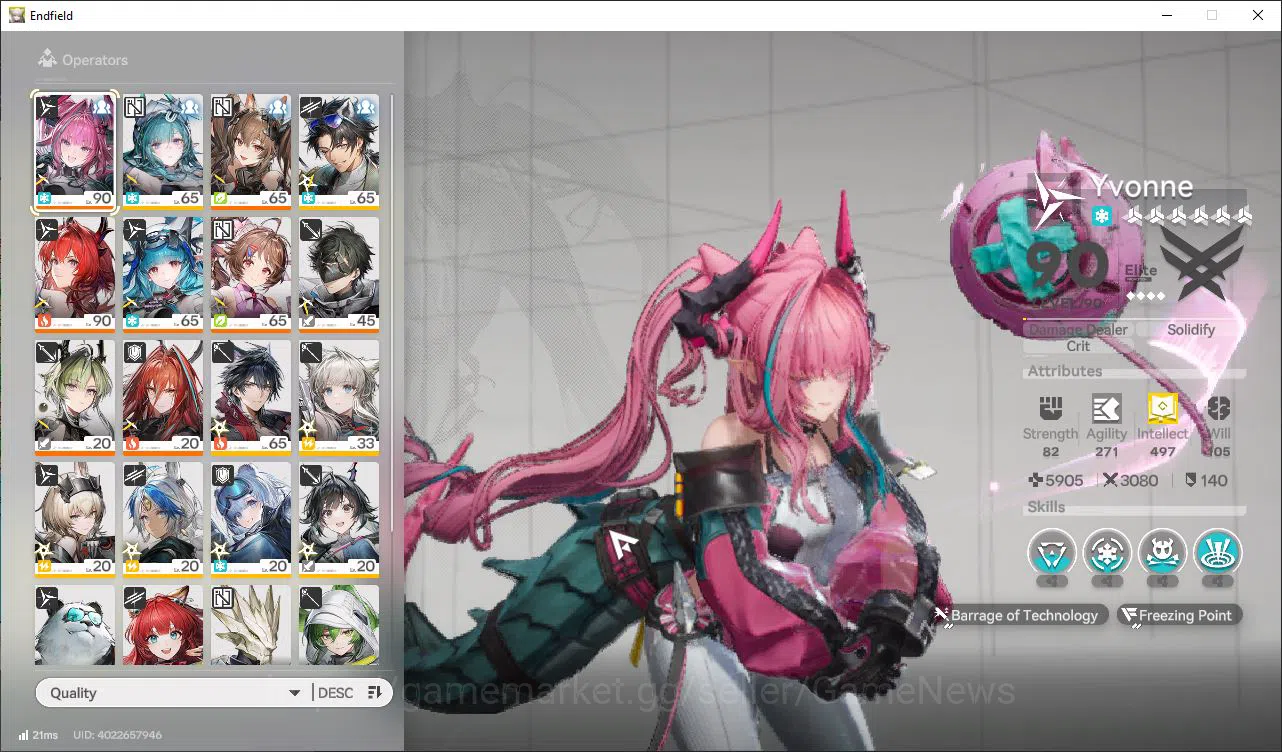Viewport: 1282px width, 752px height.
Task: Open the blue-haired goggles level 65 operator
Action: click(x=163, y=274)
